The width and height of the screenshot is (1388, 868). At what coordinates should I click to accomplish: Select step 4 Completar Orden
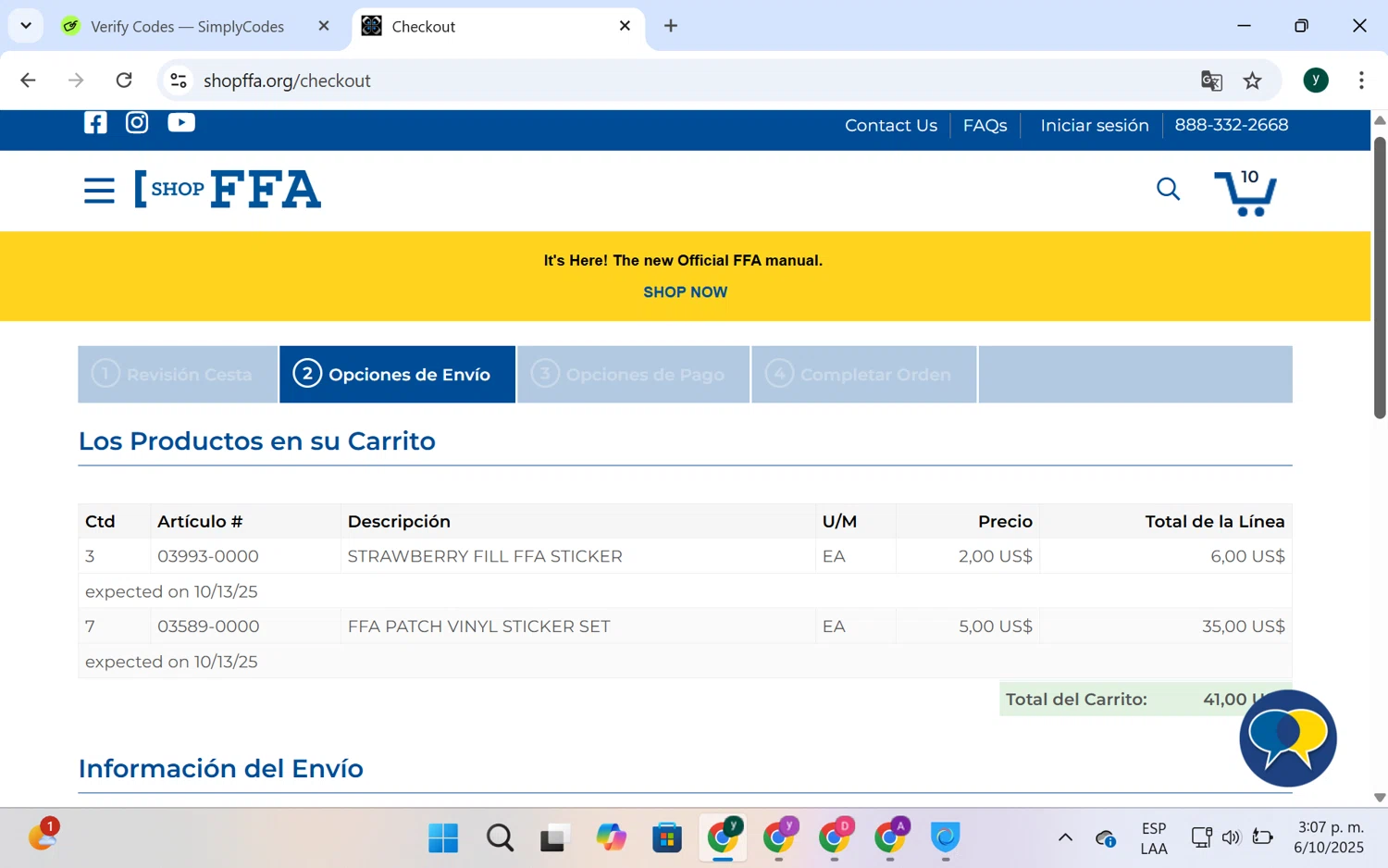pyautogui.click(x=863, y=375)
